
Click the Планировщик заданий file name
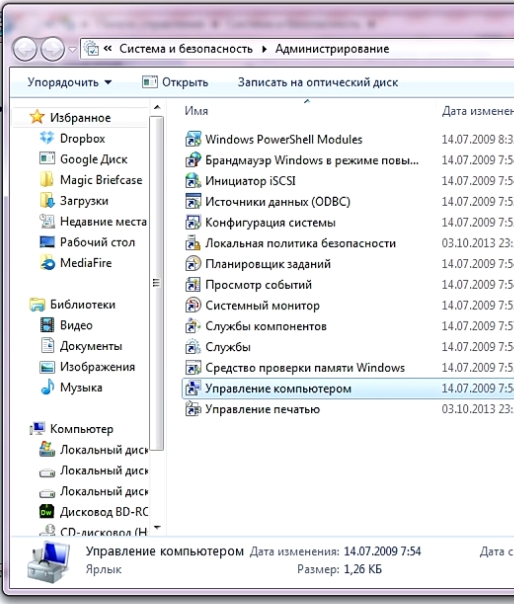[268, 264]
